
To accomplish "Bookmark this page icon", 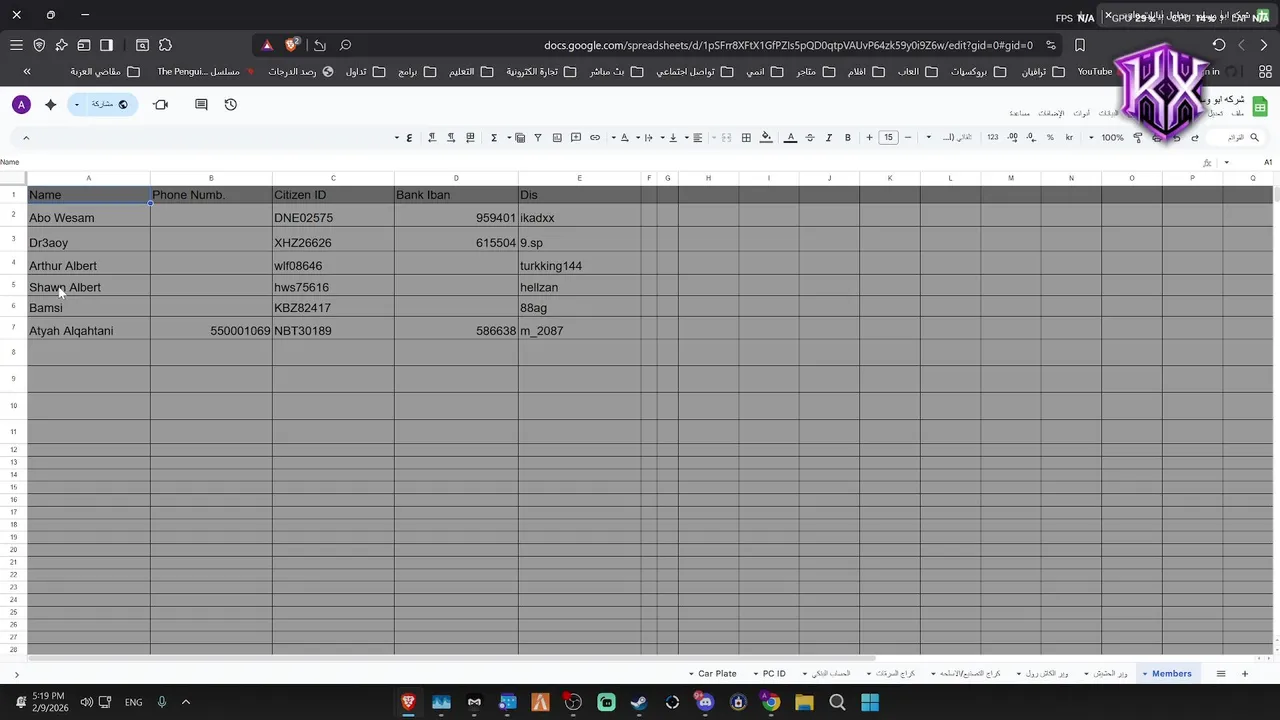I will pyautogui.click(x=1080, y=45).
